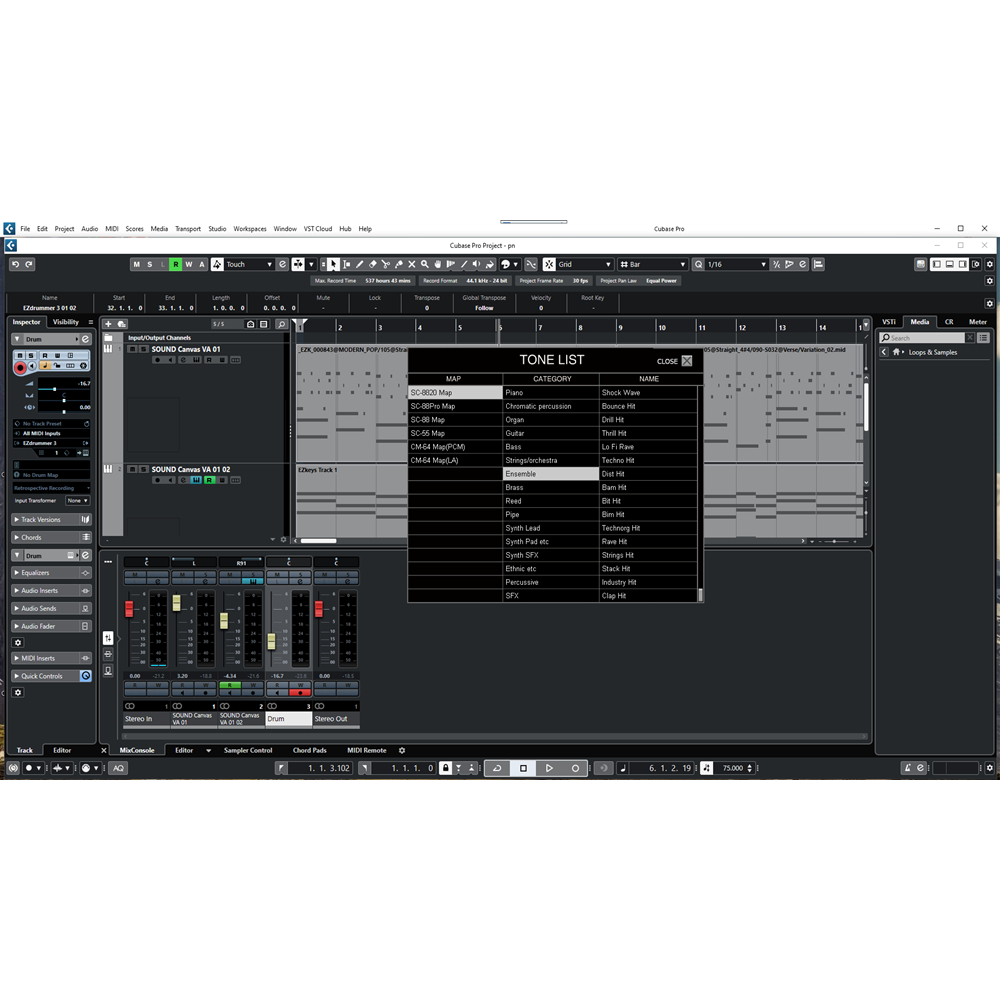Open the Bar grid type dropdown
This screenshot has width=1000, height=1000.
pyautogui.click(x=653, y=264)
